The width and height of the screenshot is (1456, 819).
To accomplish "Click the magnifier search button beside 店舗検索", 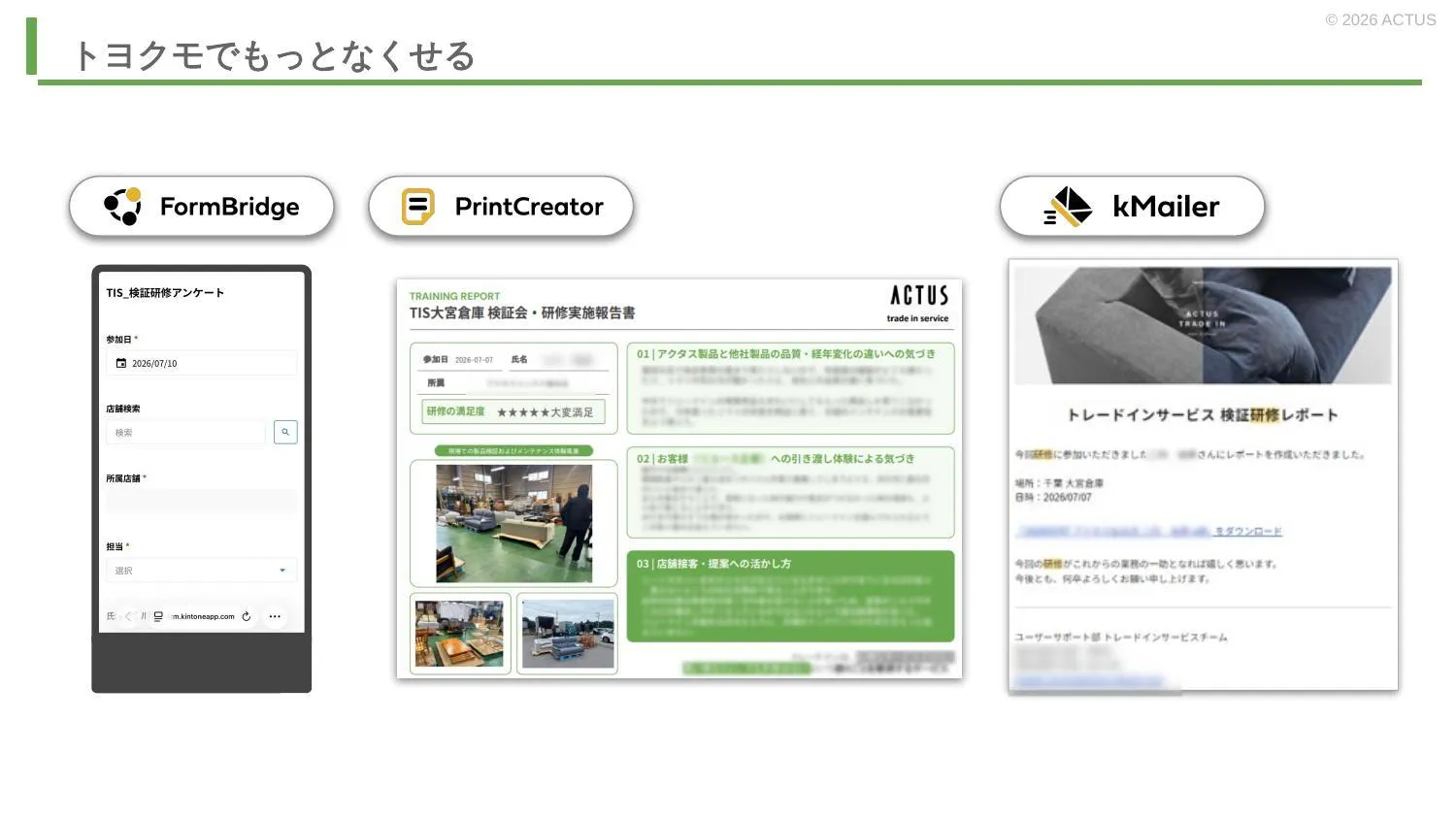I will (x=285, y=432).
